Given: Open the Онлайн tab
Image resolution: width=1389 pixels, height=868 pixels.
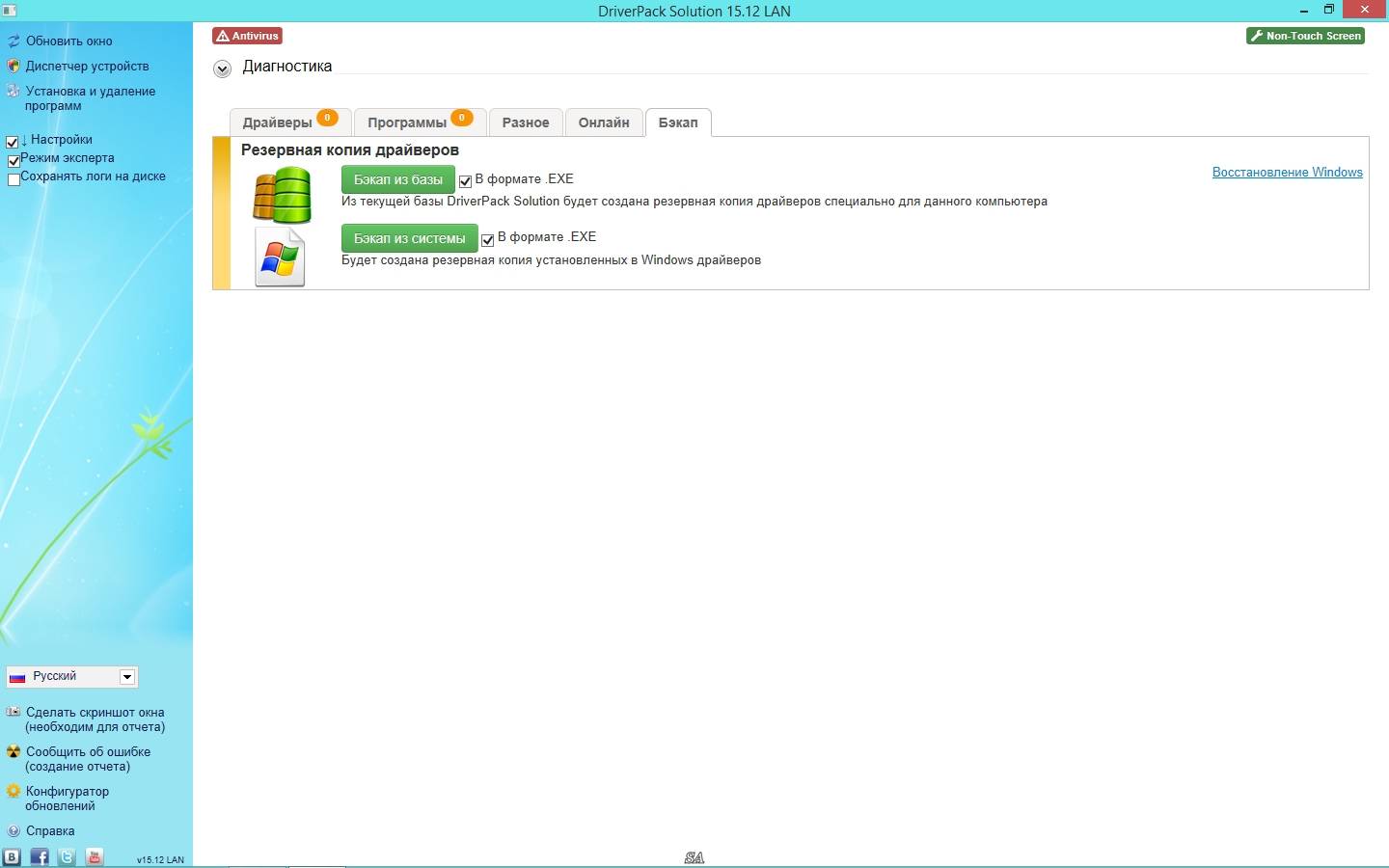Looking at the screenshot, I should (x=604, y=122).
